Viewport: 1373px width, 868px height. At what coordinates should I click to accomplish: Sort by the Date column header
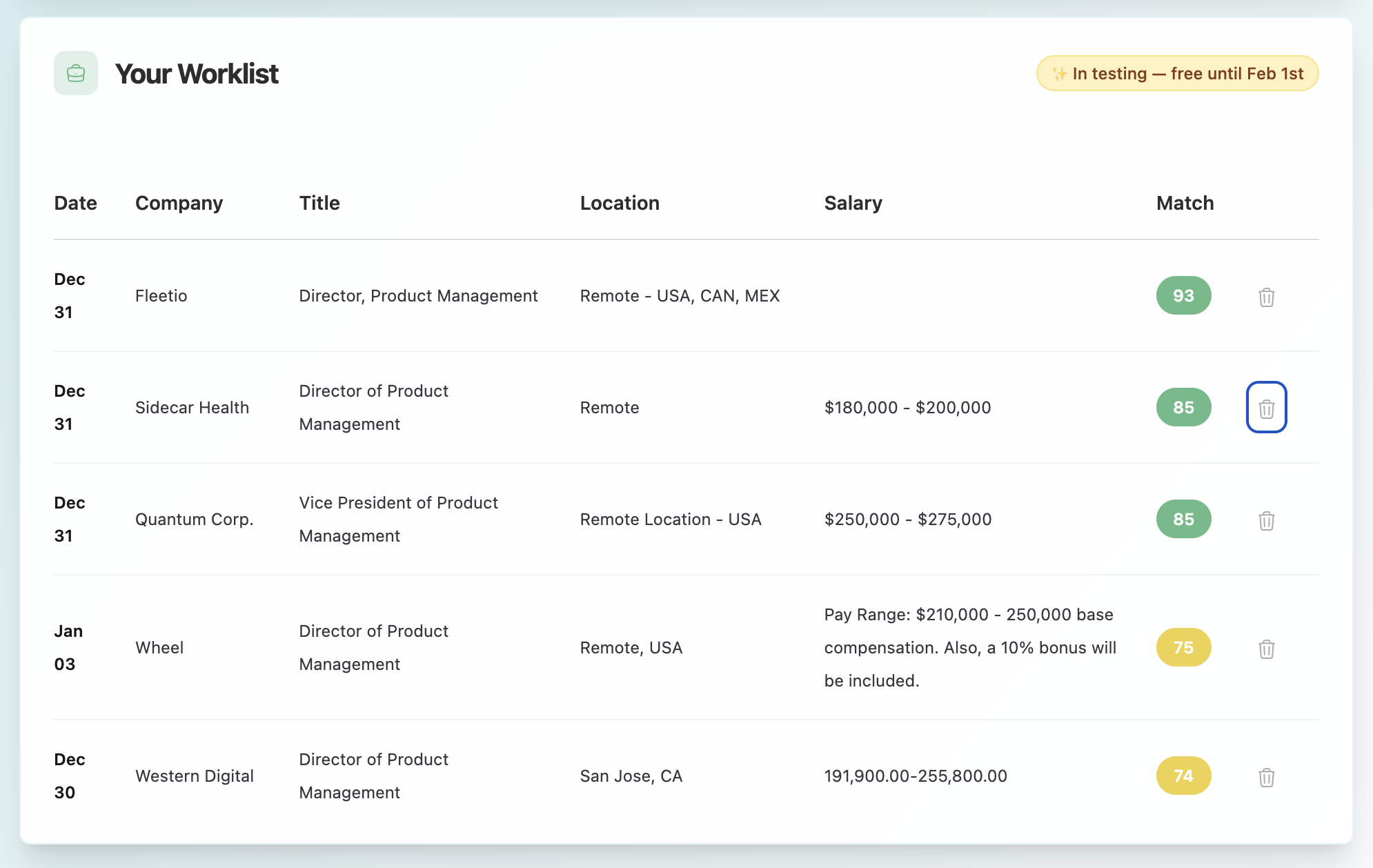point(75,203)
